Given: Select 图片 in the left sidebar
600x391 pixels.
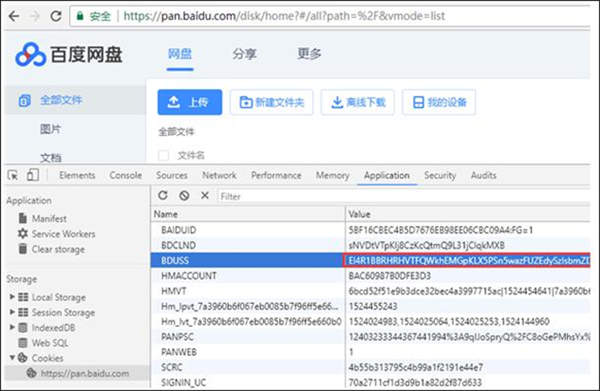Looking at the screenshot, I should pyautogui.click(x=51, y=129).
